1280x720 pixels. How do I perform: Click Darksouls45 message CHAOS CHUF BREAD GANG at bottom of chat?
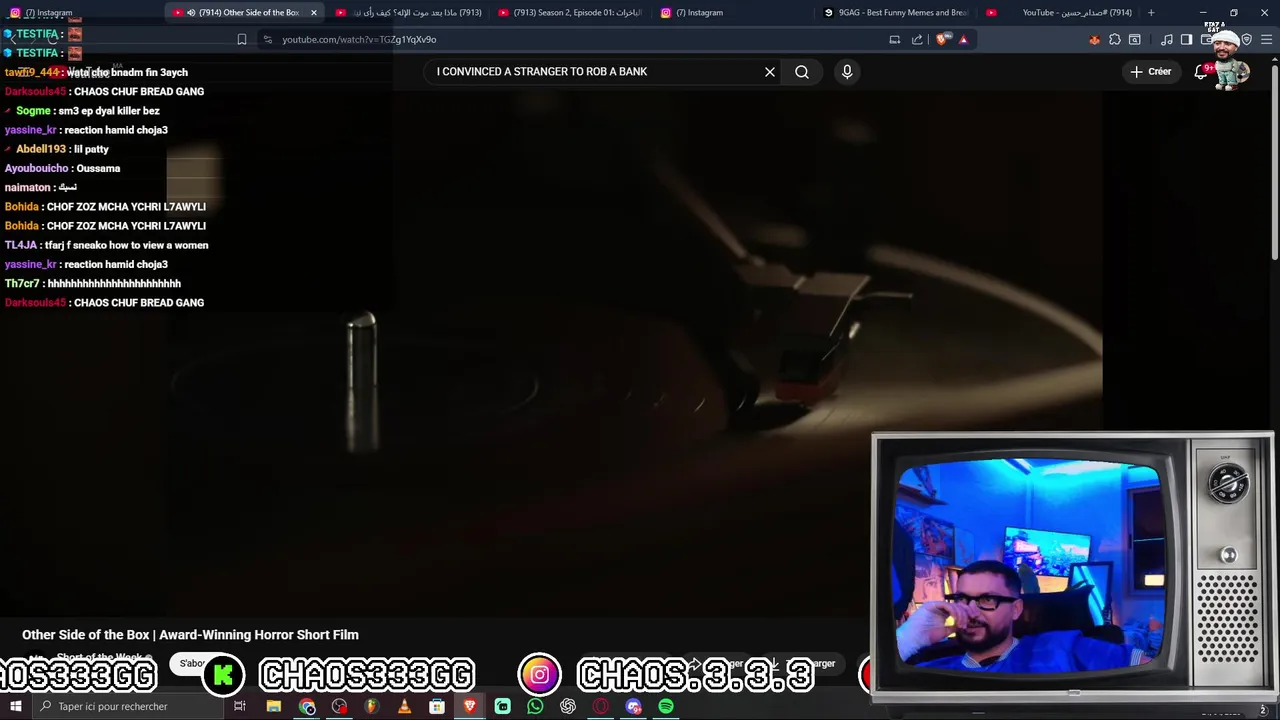105,303
